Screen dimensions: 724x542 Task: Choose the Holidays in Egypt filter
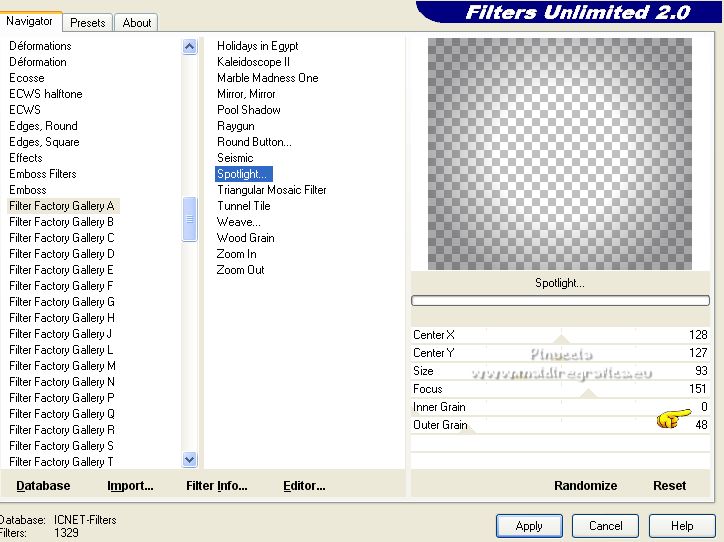coord(258,46)
